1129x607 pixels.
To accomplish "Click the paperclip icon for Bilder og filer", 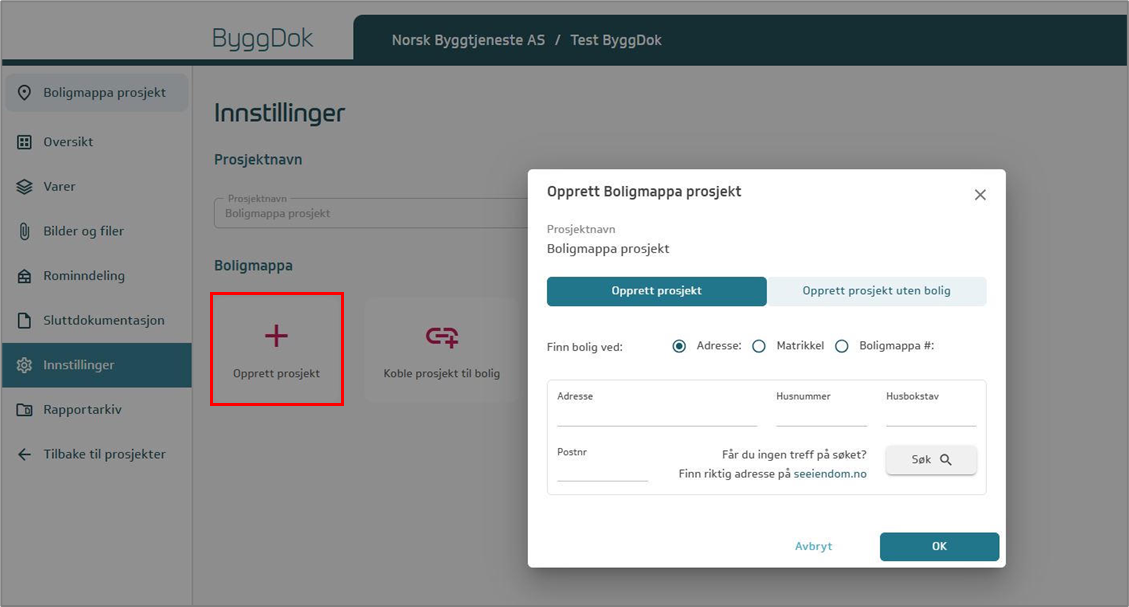I will pos(25,231).
